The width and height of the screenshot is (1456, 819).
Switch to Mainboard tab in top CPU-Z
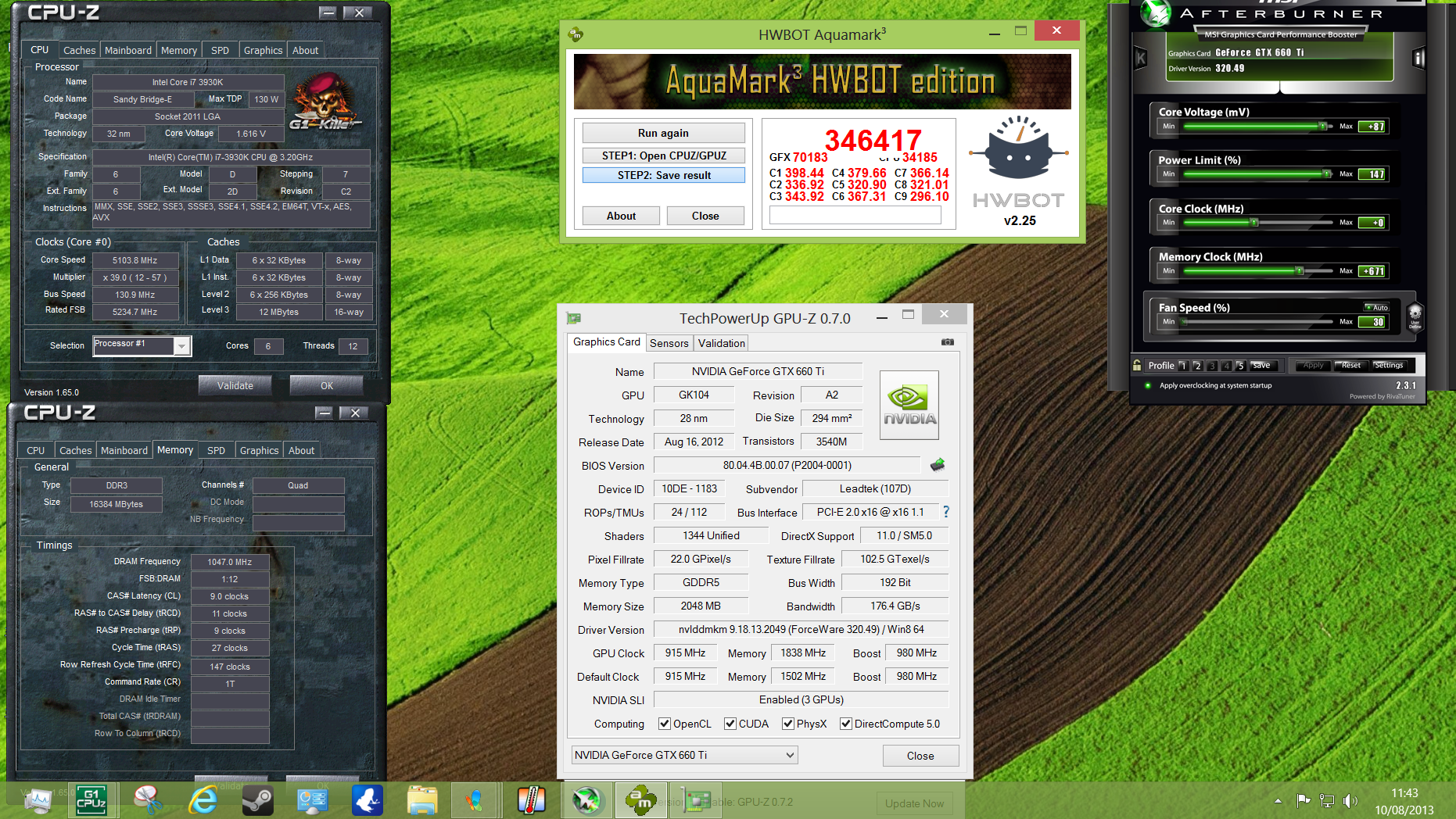[127, 50]
